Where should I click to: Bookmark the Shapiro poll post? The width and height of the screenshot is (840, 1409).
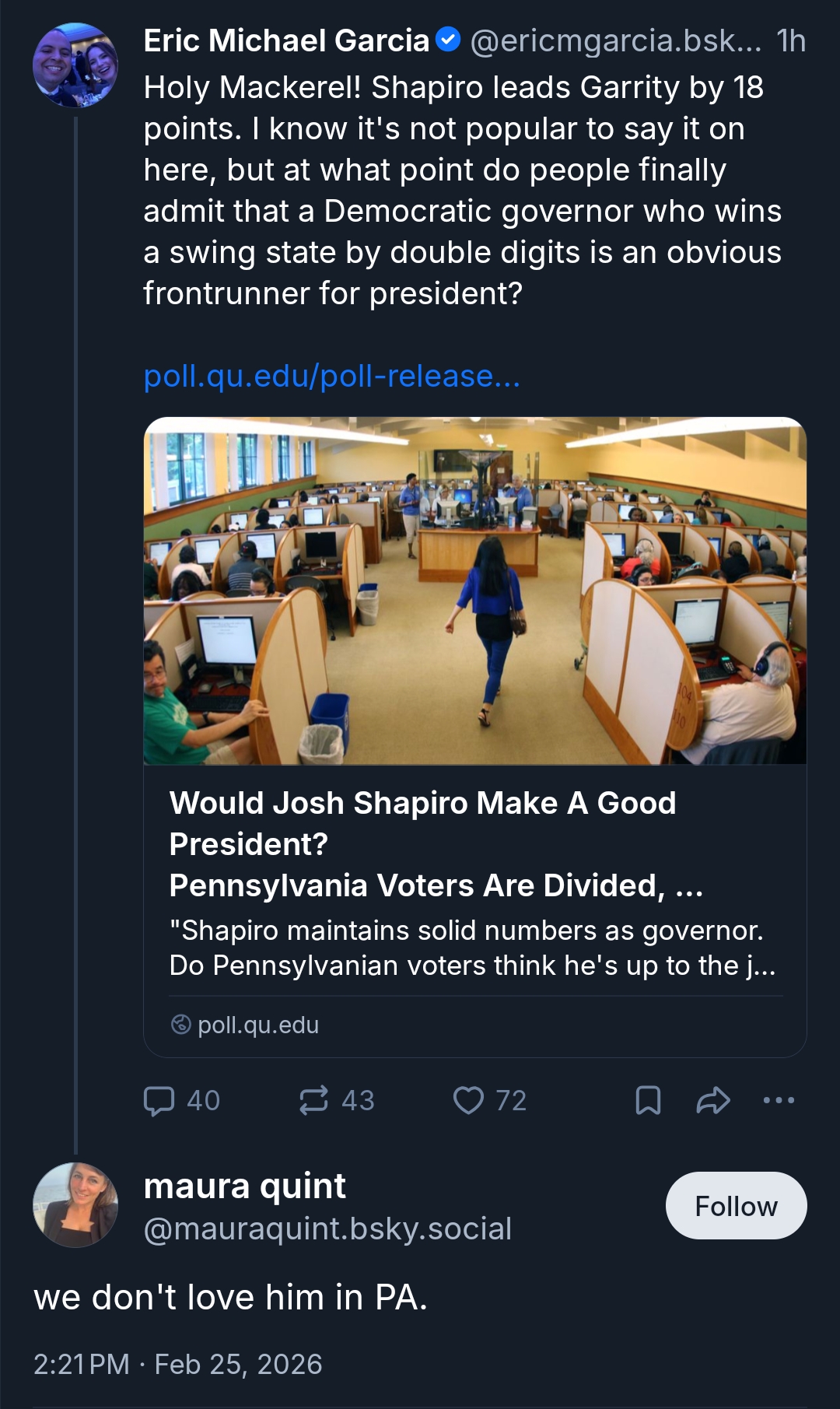[x=648, y=1101]
